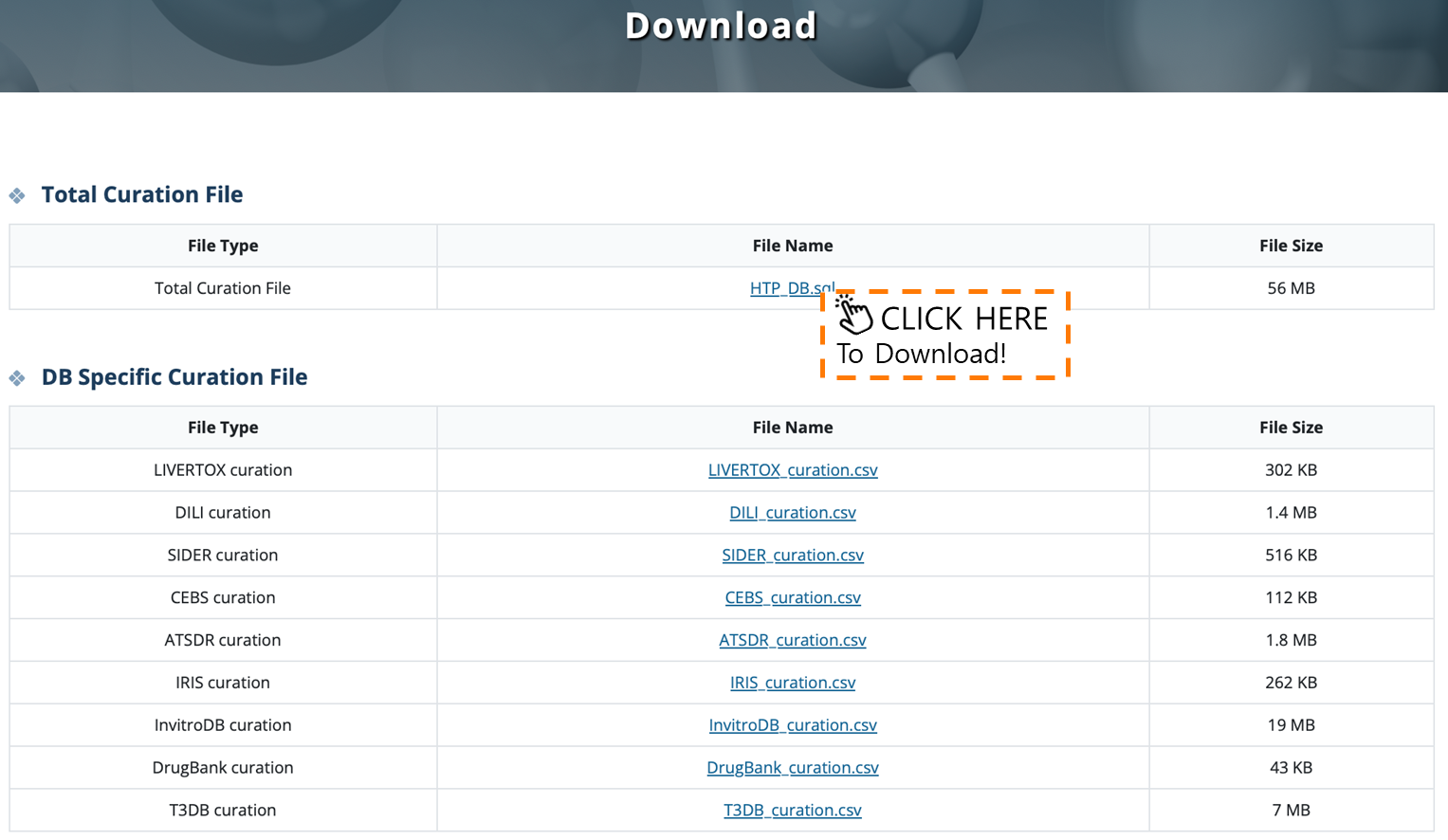Select the '1.8 MB' size value
Screen dimensions: 1448x840
point(1292,641)
